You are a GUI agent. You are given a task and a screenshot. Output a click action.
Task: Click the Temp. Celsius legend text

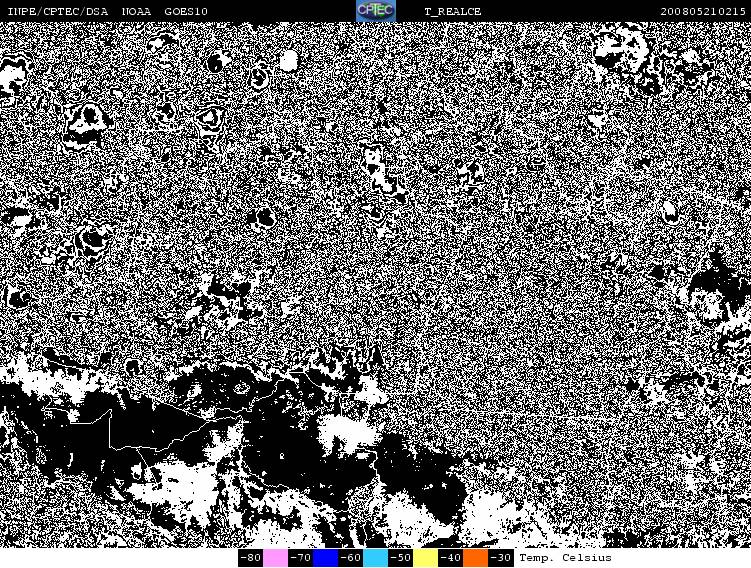coord(565,558)
